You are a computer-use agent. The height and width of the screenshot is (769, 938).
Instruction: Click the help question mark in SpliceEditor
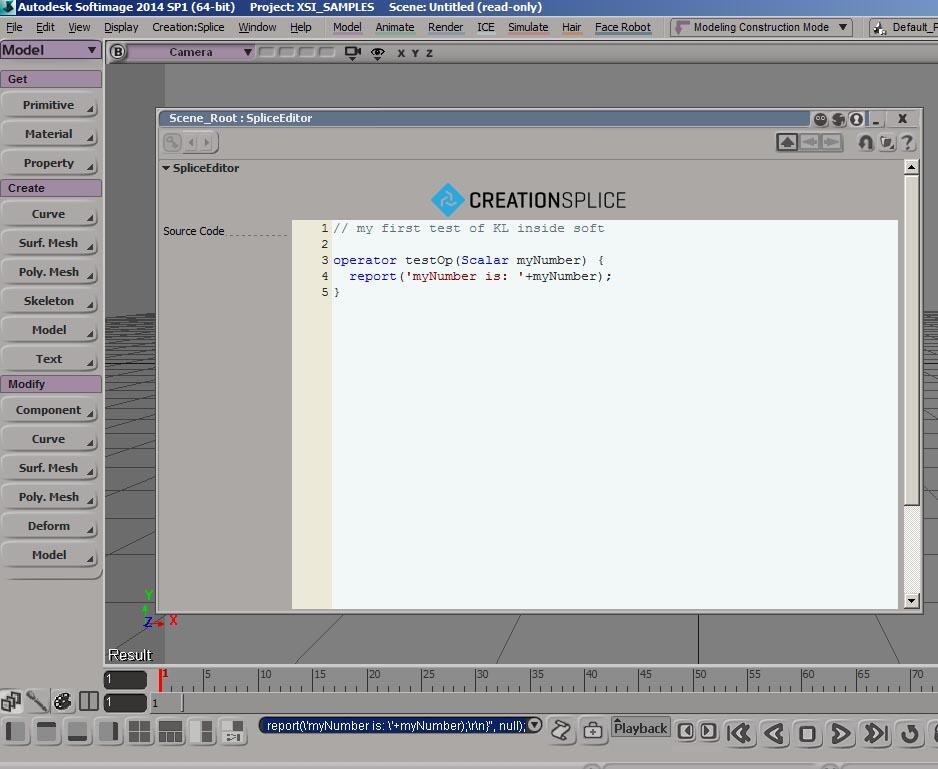[x=907, y=143]
